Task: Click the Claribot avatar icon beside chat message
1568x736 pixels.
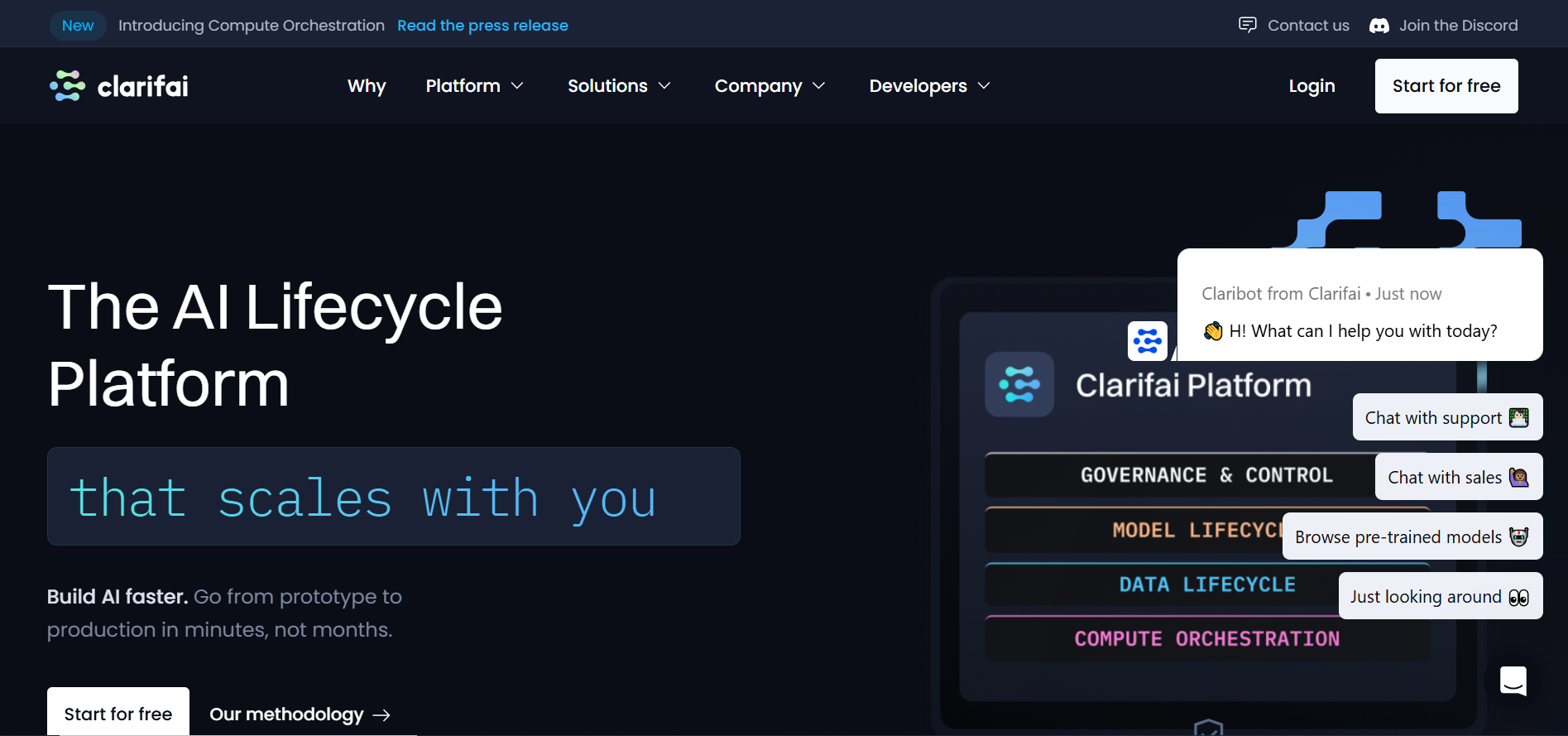Action: 1148,341
